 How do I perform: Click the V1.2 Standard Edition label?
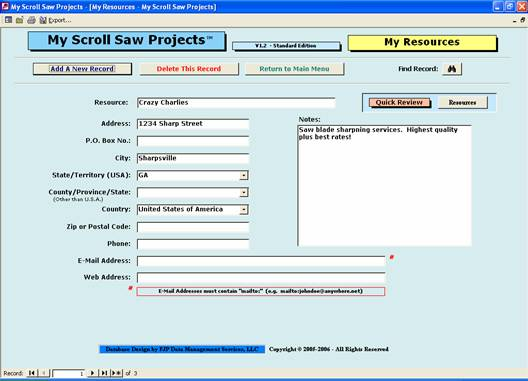point(286,46)
